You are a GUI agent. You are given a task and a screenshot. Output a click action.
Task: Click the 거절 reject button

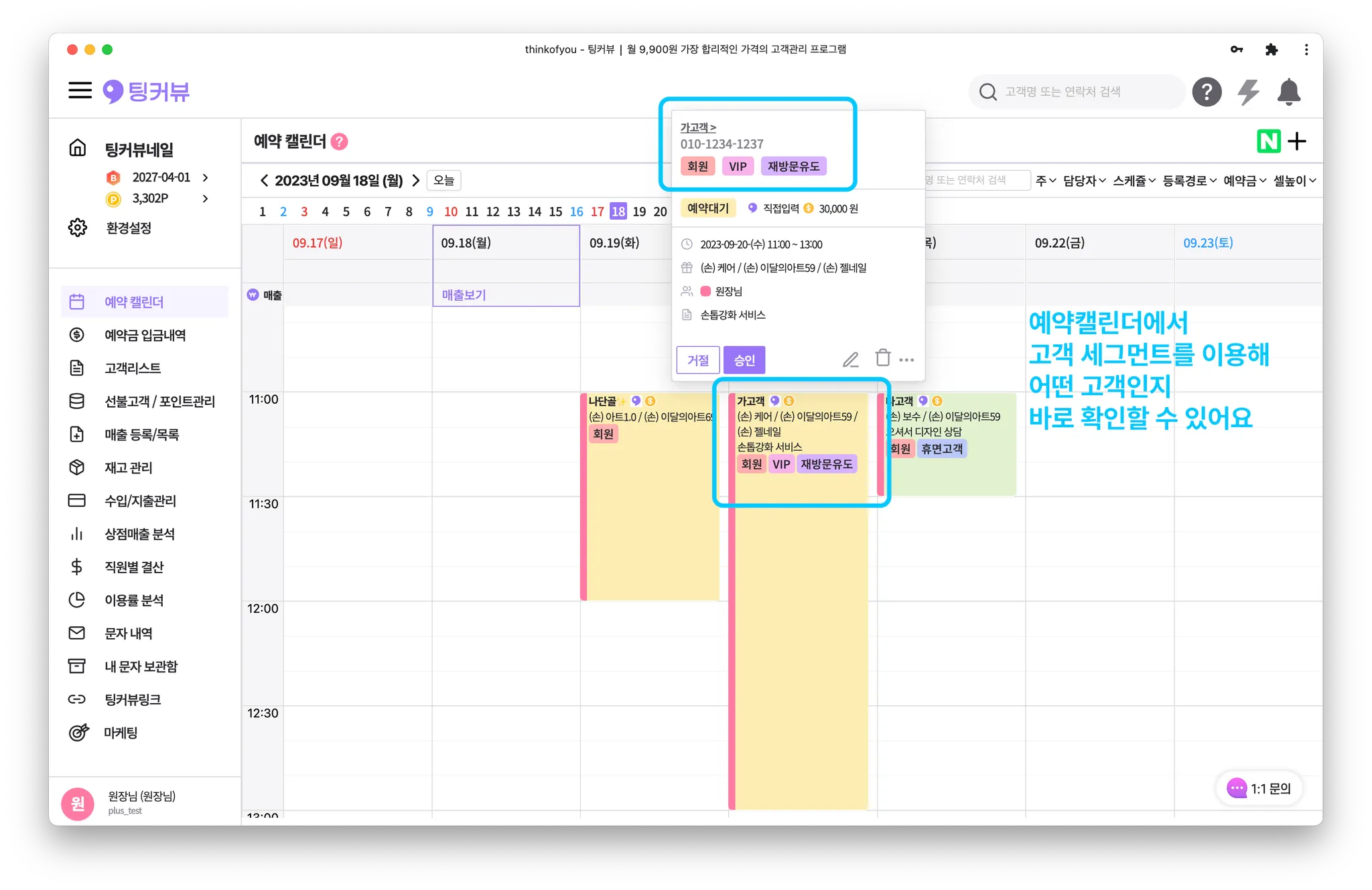(x=698, y=360)
